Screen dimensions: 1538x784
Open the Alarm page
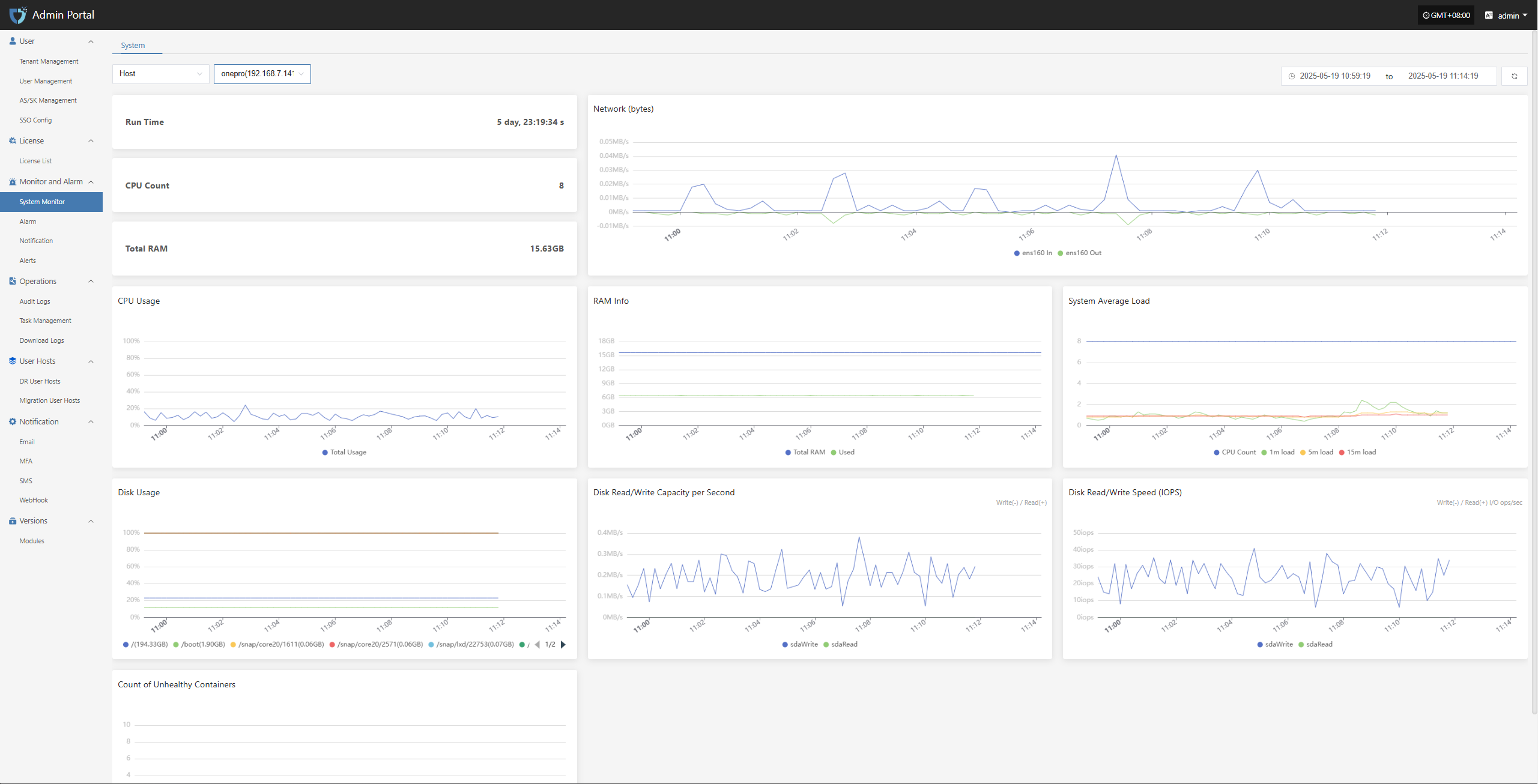pos(28,222)
